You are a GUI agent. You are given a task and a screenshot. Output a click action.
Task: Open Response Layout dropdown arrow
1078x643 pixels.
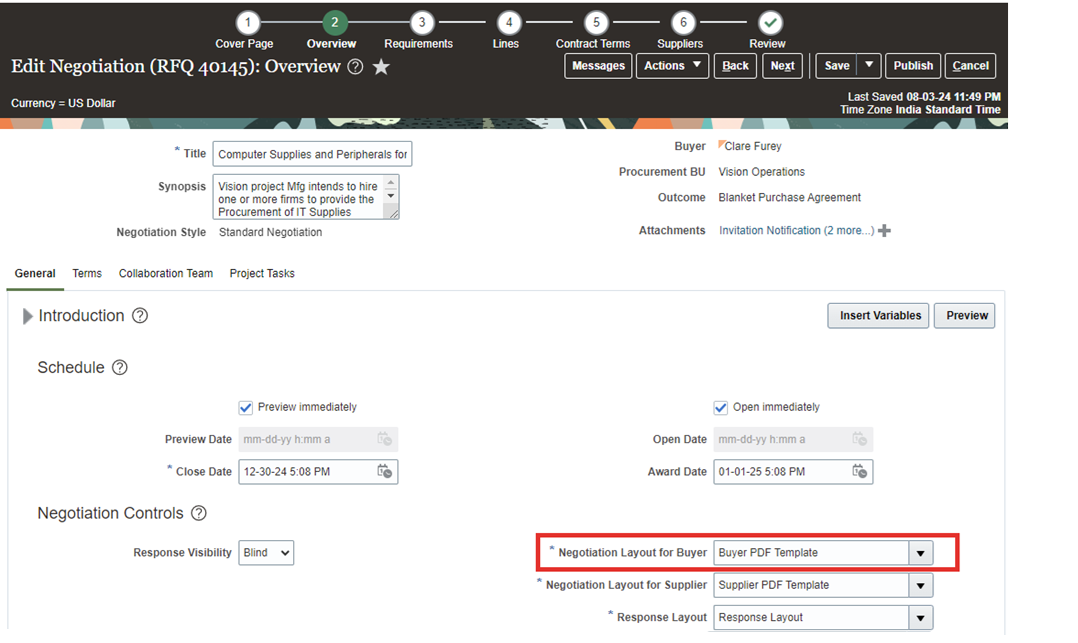click(921, 618)
